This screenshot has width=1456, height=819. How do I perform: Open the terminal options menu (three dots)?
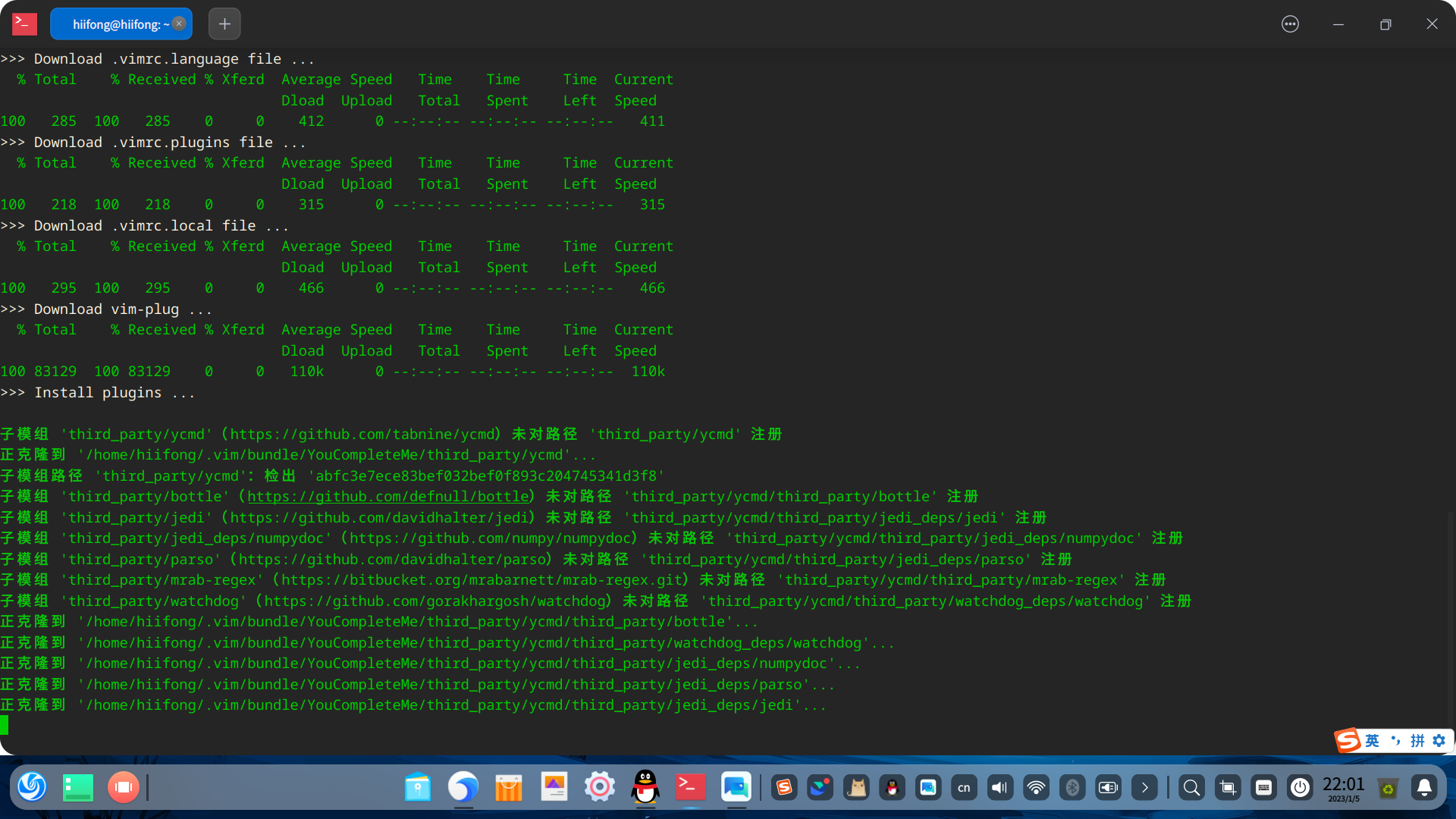pos(1290,24)
